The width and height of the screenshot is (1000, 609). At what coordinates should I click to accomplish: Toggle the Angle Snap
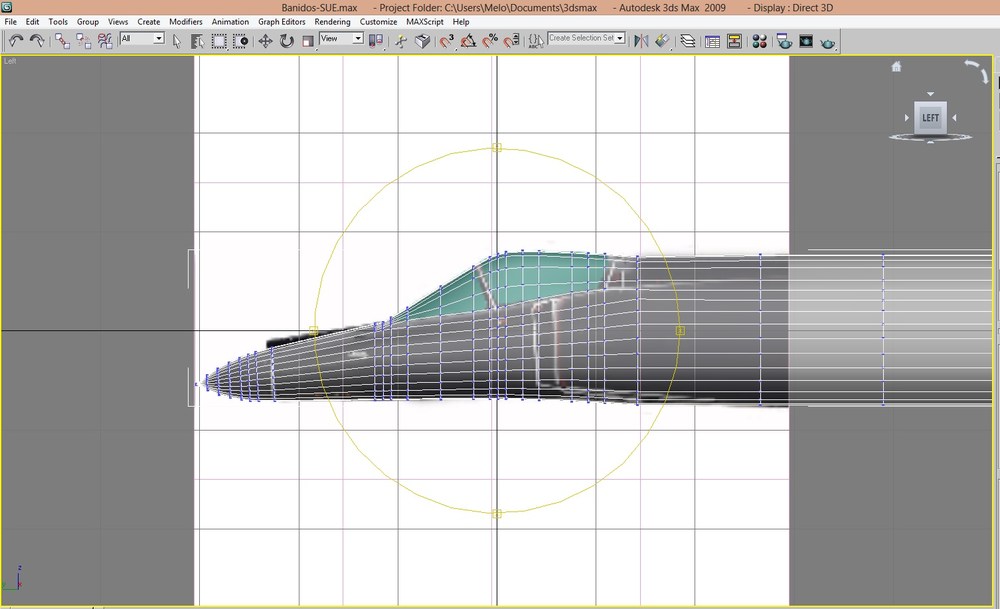pos(468,41)
